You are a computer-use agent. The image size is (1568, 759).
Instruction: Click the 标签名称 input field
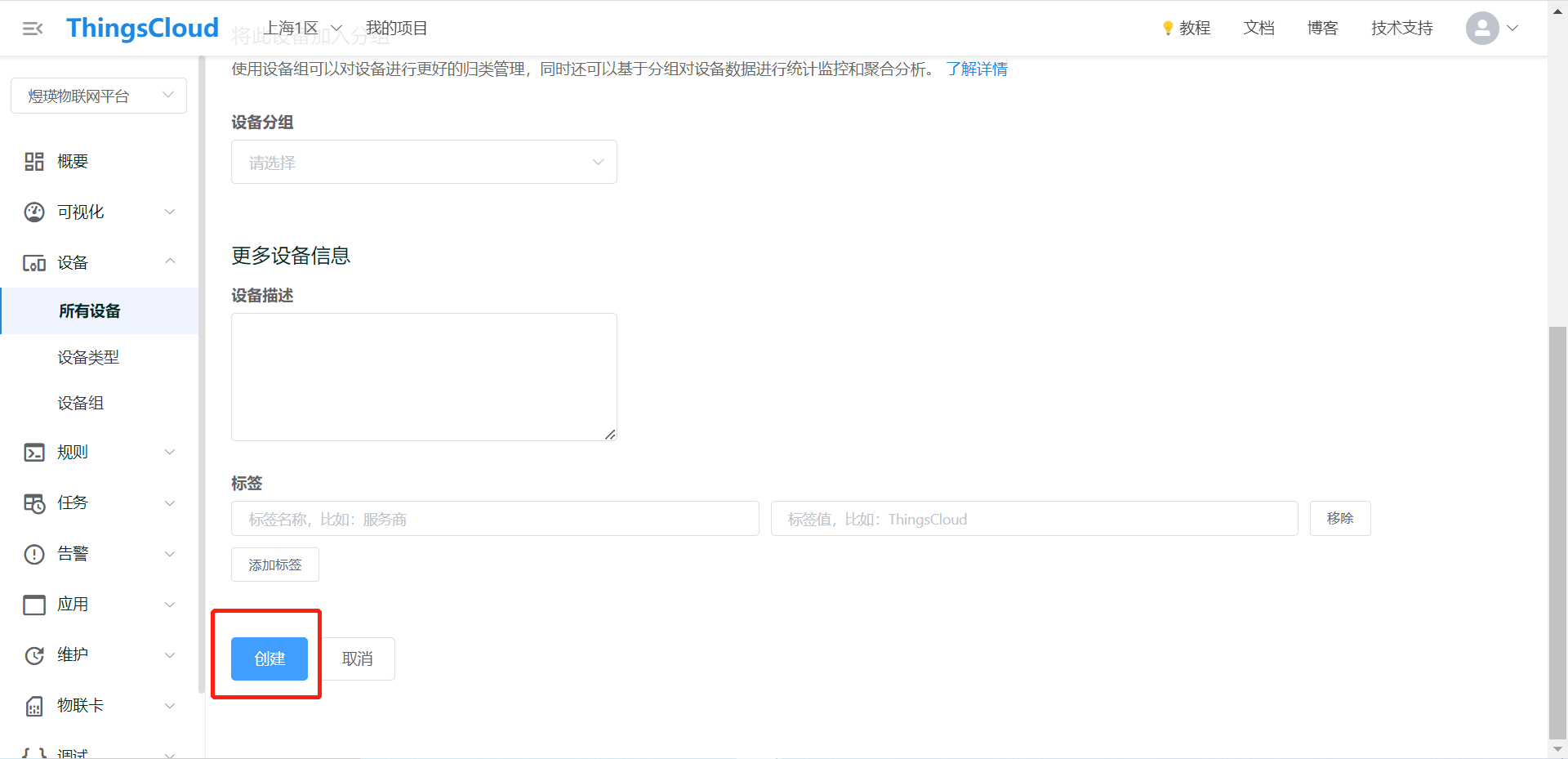495,519
